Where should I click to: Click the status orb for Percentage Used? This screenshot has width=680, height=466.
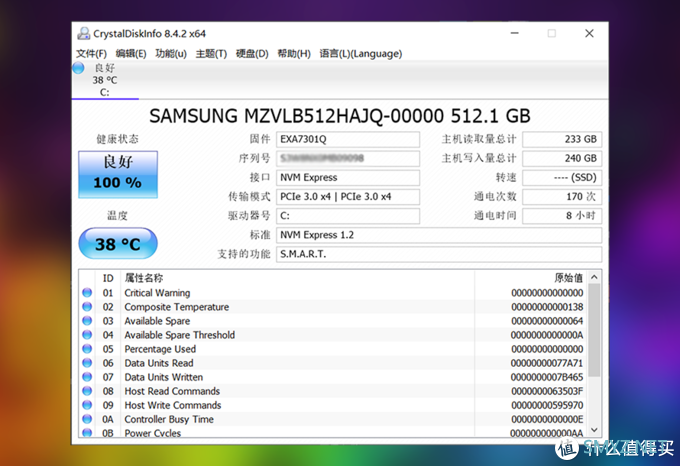click(x=87, y=349)
